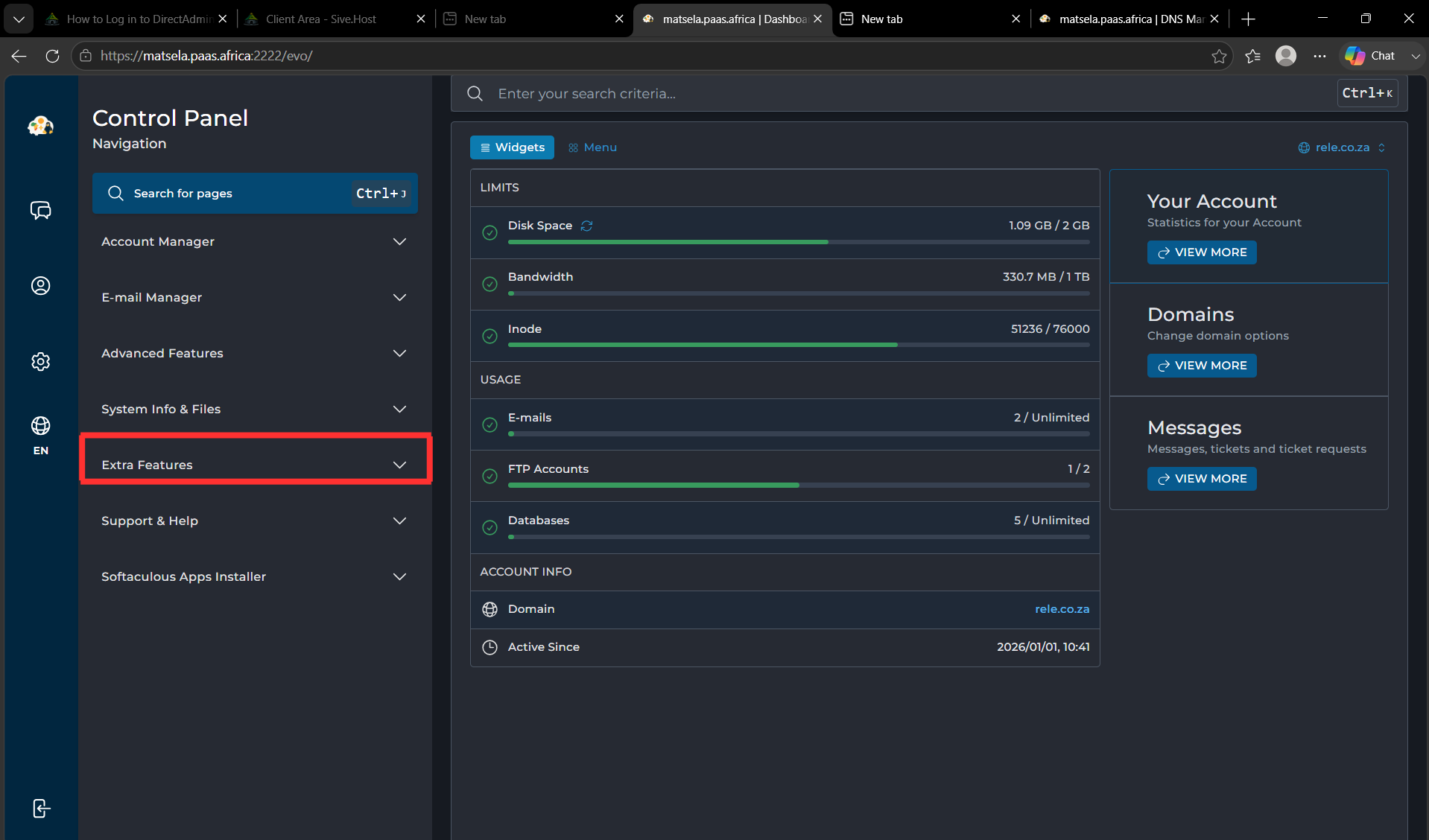1429x840 pixels.
Task: Click VIEW MORE under Messages
Action: click(x=1202, y=479)
